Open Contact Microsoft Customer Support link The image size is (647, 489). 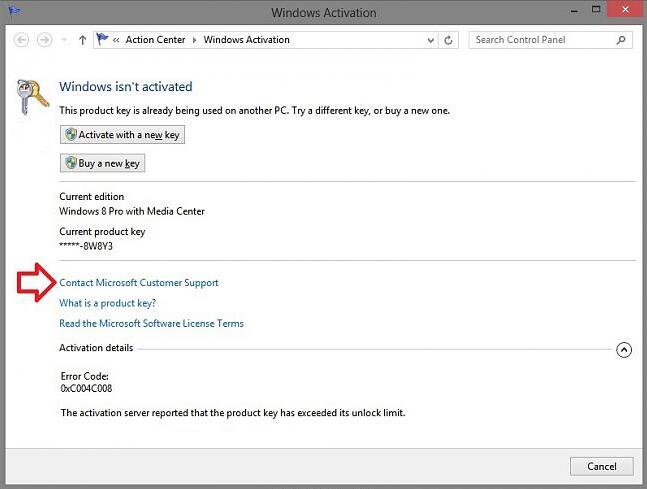139,283
